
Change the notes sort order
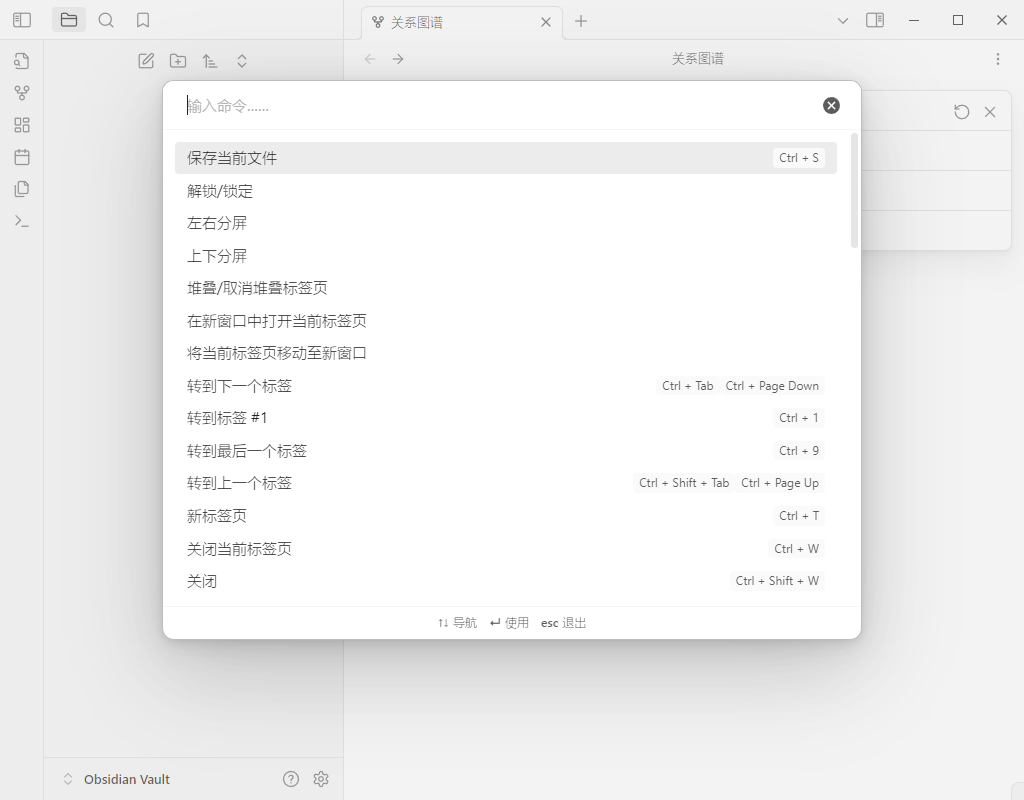(209, 60)
